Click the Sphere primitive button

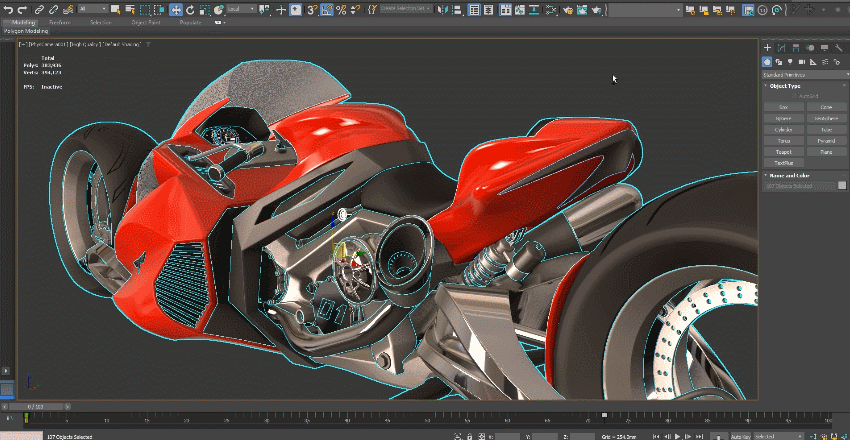[x=784, y=118]
